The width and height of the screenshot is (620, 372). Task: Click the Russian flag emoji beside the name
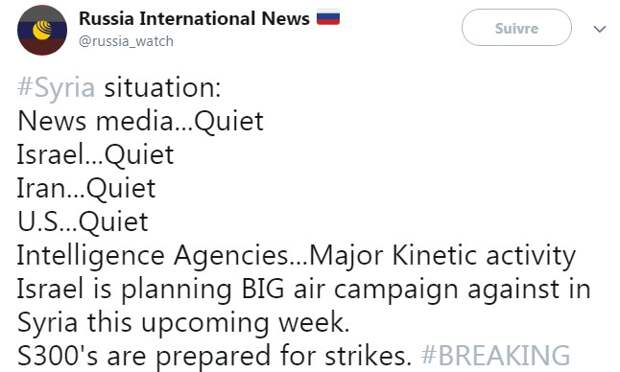(x=328, y=18)
